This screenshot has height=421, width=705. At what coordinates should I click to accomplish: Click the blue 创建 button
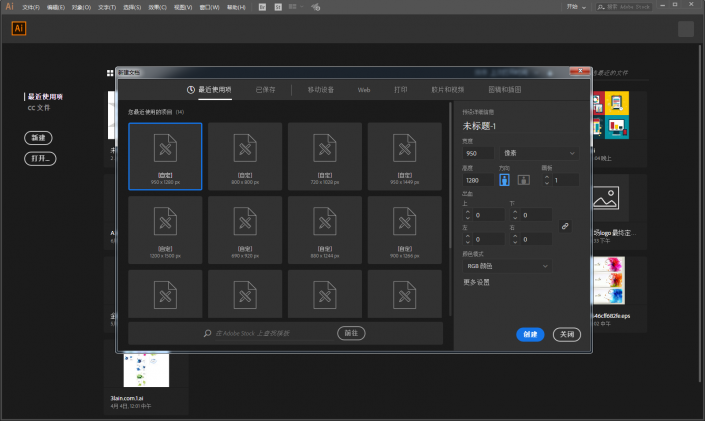click(530, 334)
